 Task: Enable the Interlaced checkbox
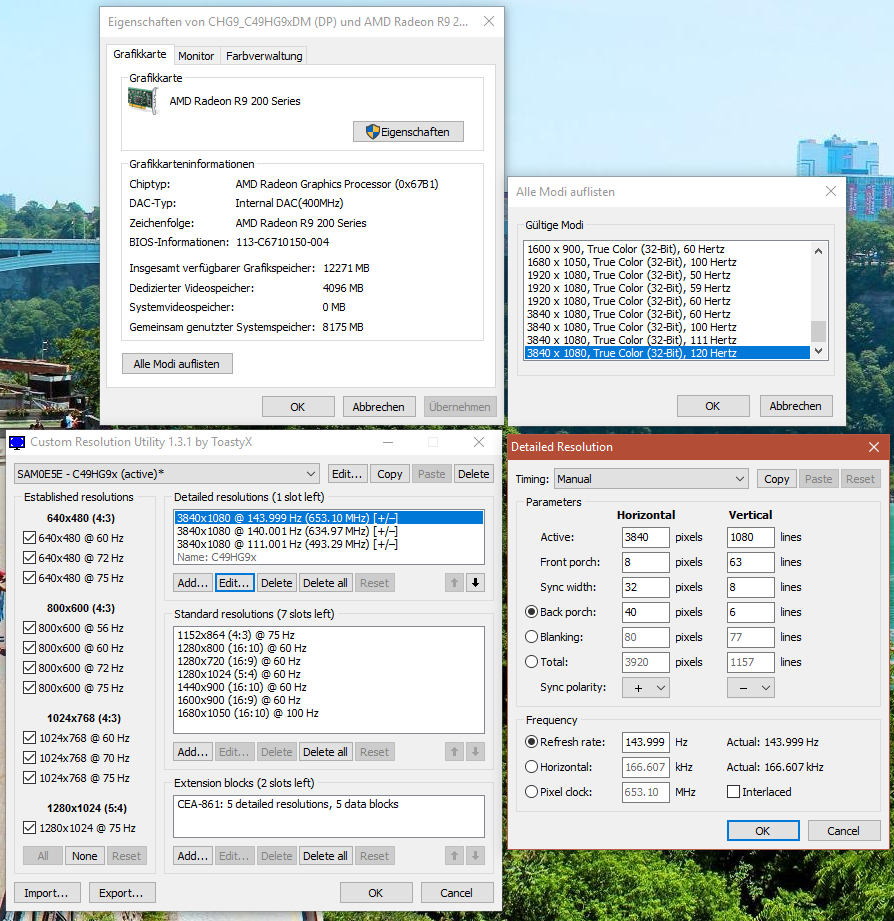[x=734, y=792]
